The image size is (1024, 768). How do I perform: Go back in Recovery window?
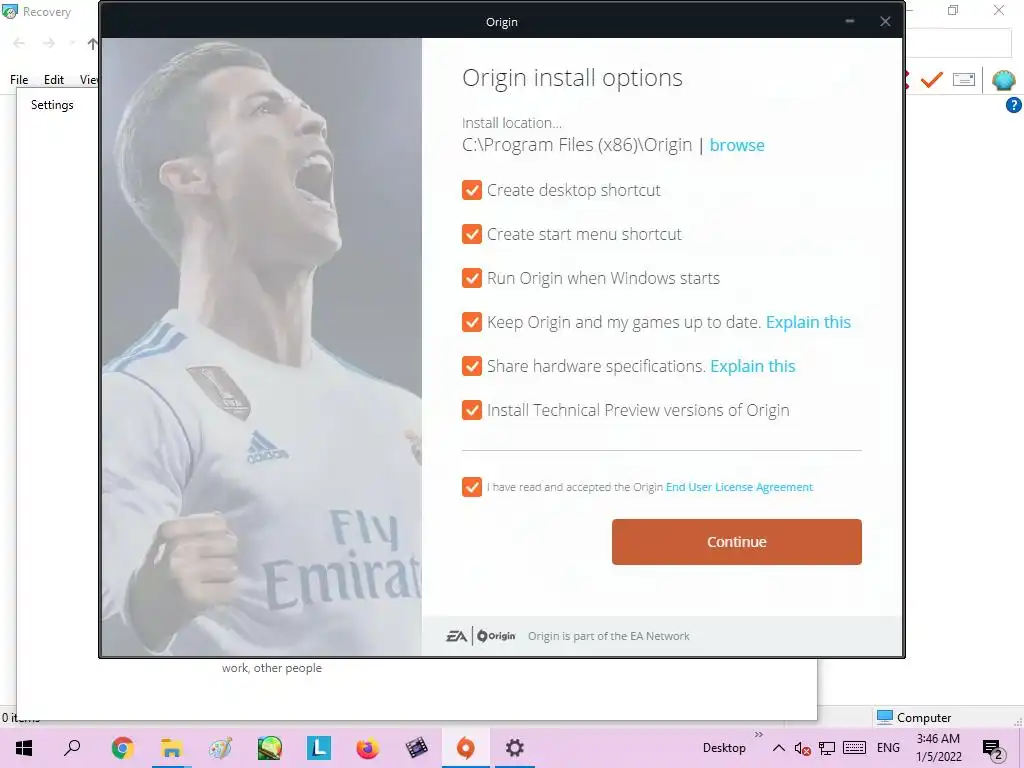(x=19, y=44)
